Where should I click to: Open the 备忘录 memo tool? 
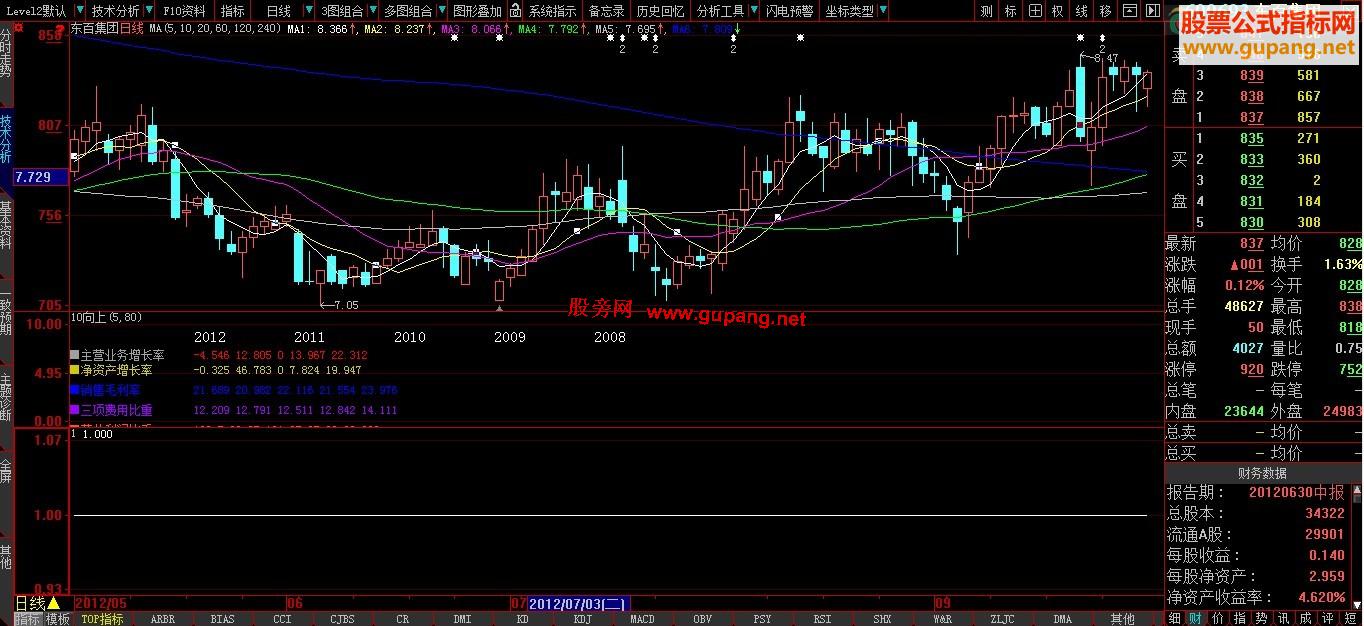(x=606, y=11)
